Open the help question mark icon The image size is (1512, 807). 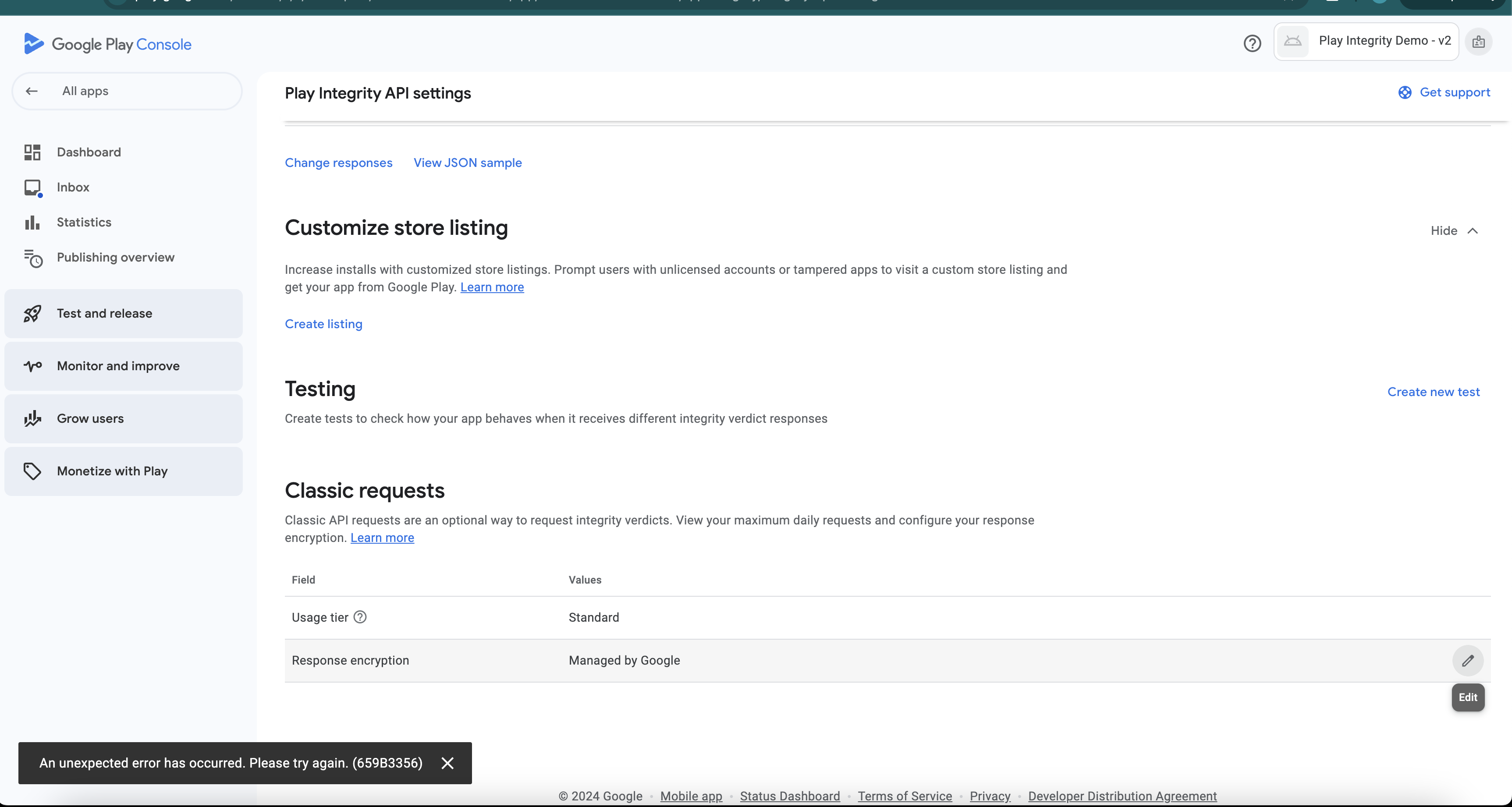coord(1252,43)
